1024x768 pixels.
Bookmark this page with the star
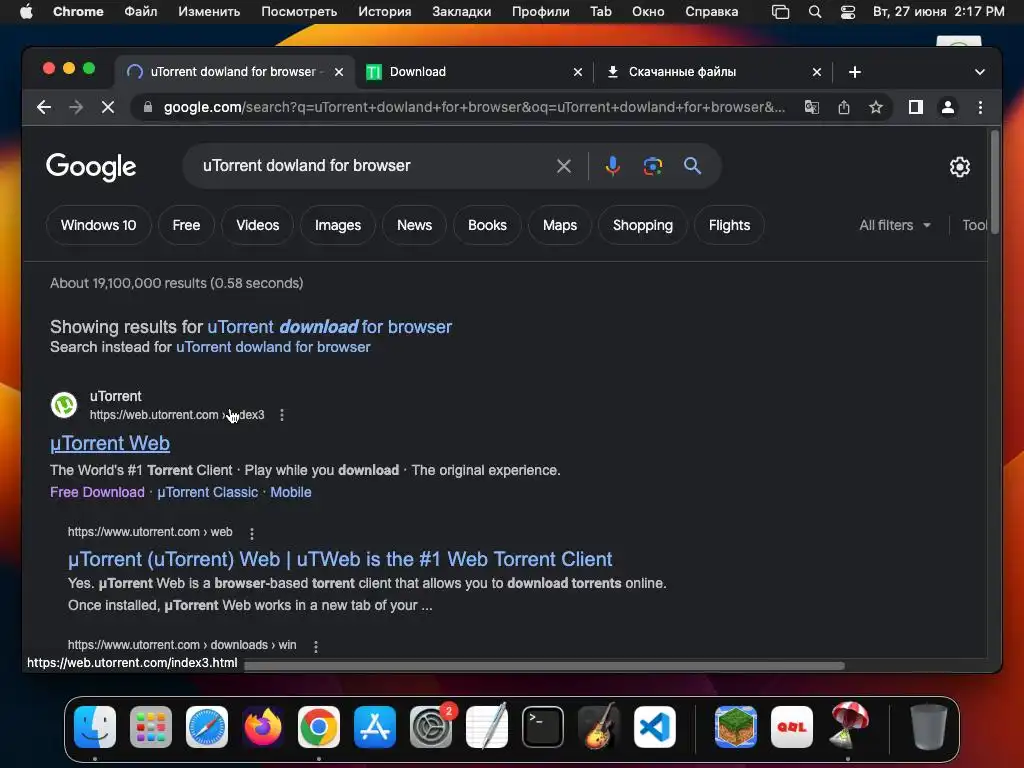876,107
